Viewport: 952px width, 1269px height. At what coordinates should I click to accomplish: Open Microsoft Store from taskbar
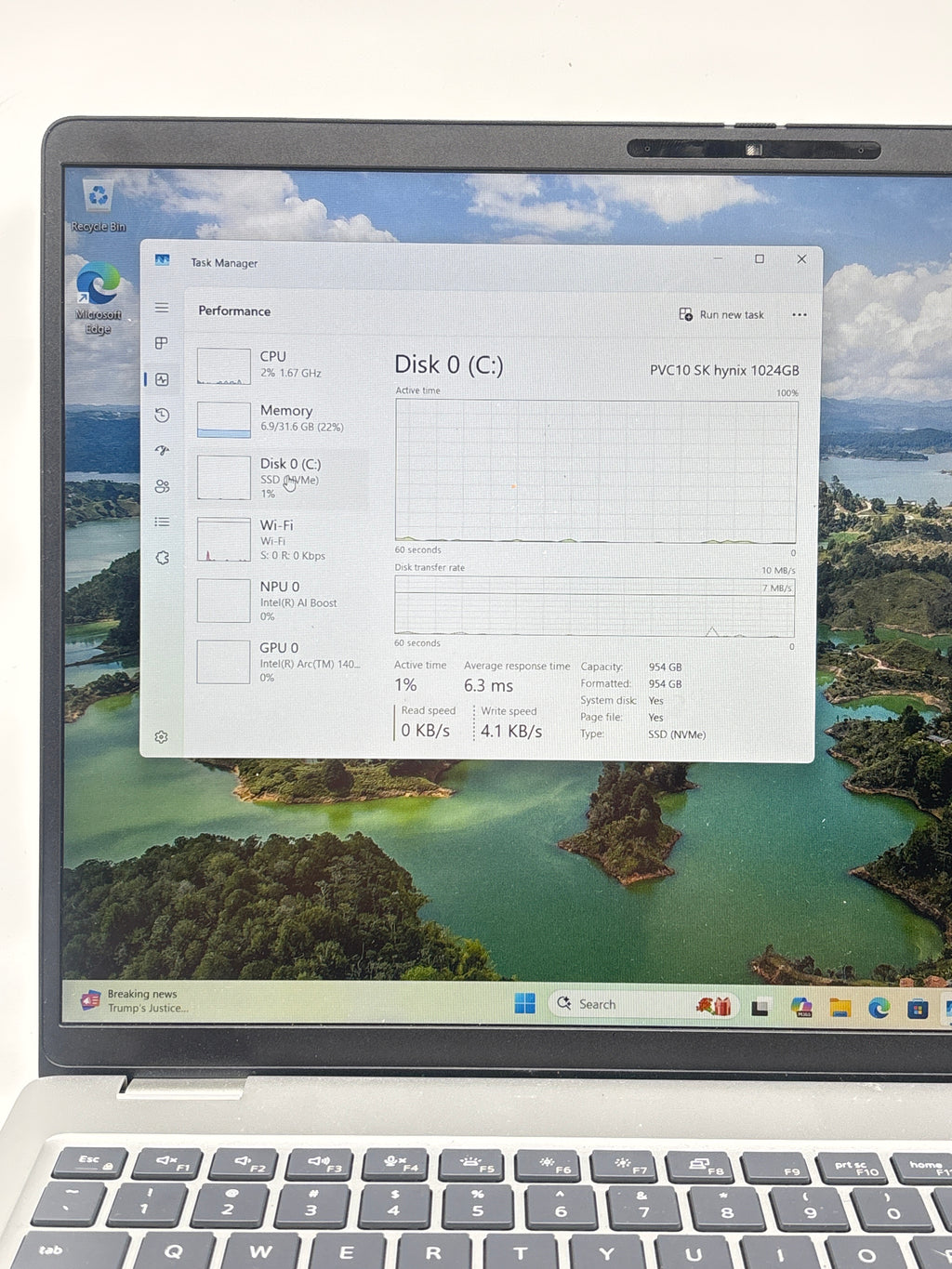click(918, 1009)
